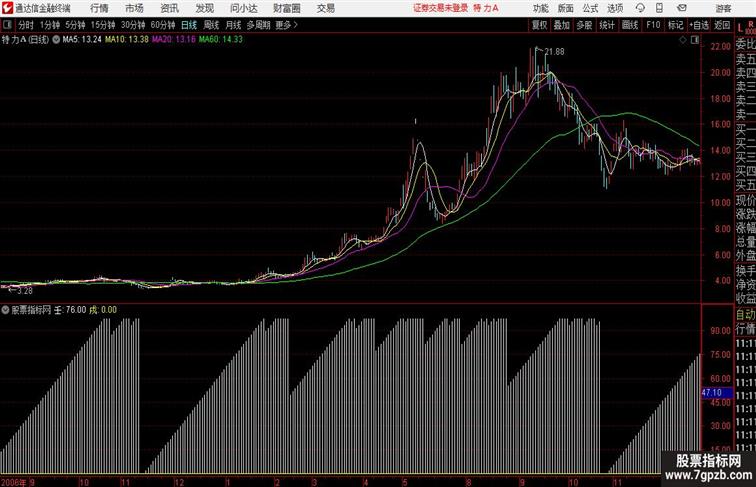Click the 壬: 76.00 indicator value
The image size is (756, 487).
[69, 310]
